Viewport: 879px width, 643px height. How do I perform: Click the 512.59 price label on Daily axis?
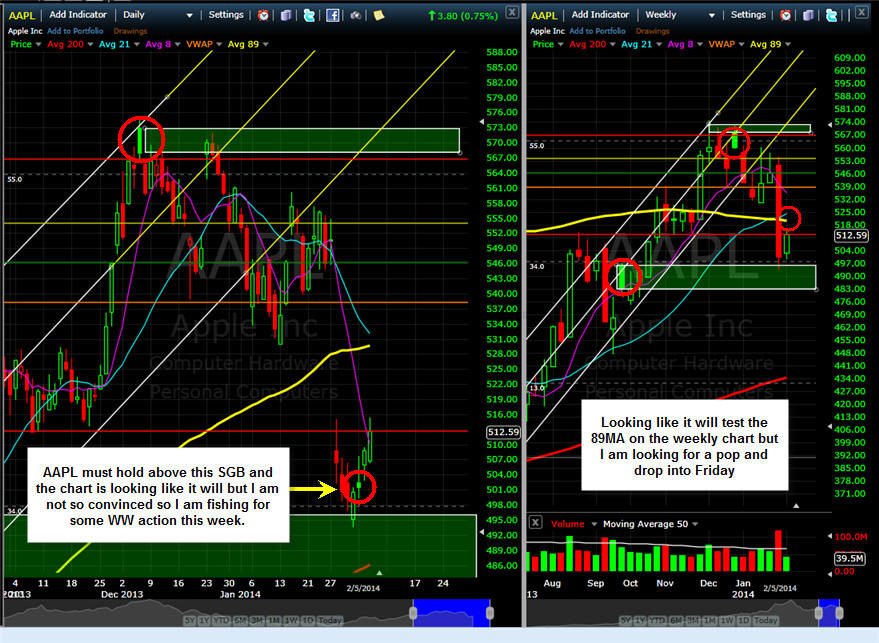pos(503,432)
